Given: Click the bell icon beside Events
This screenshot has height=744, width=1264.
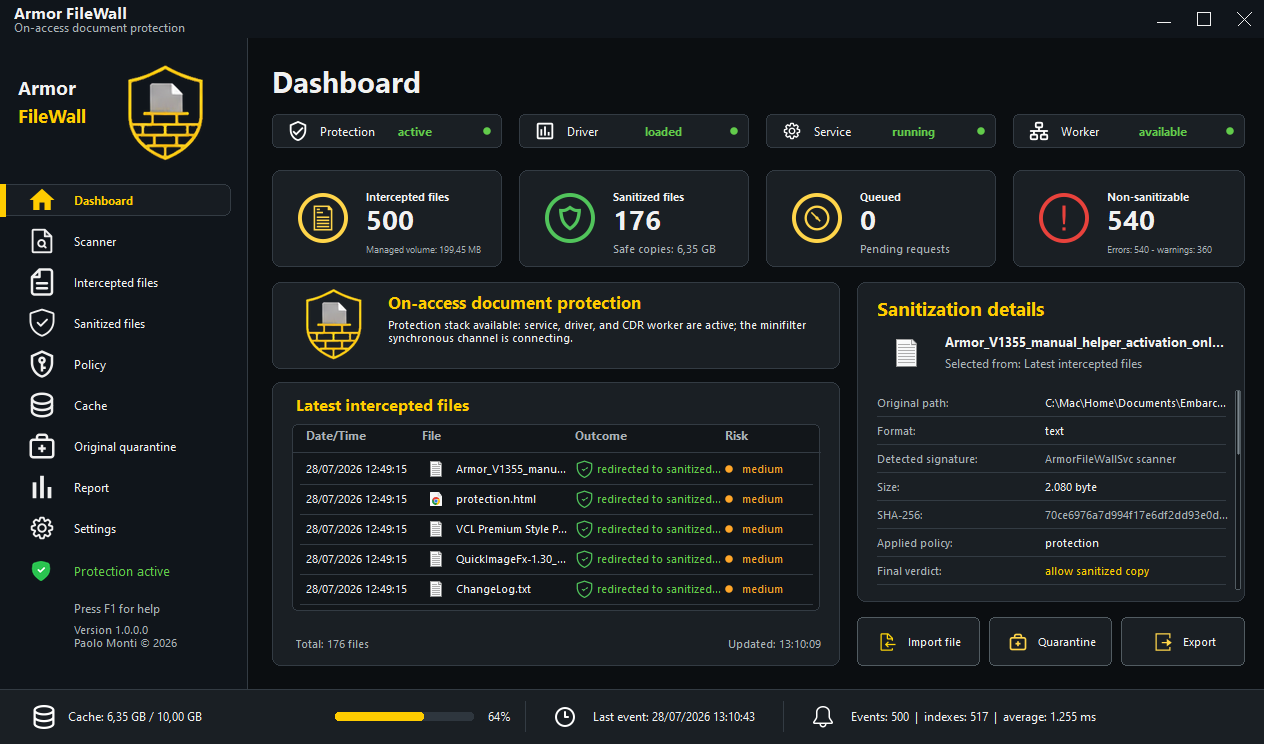Looking at the screenshot, I should tap(823, 716).
